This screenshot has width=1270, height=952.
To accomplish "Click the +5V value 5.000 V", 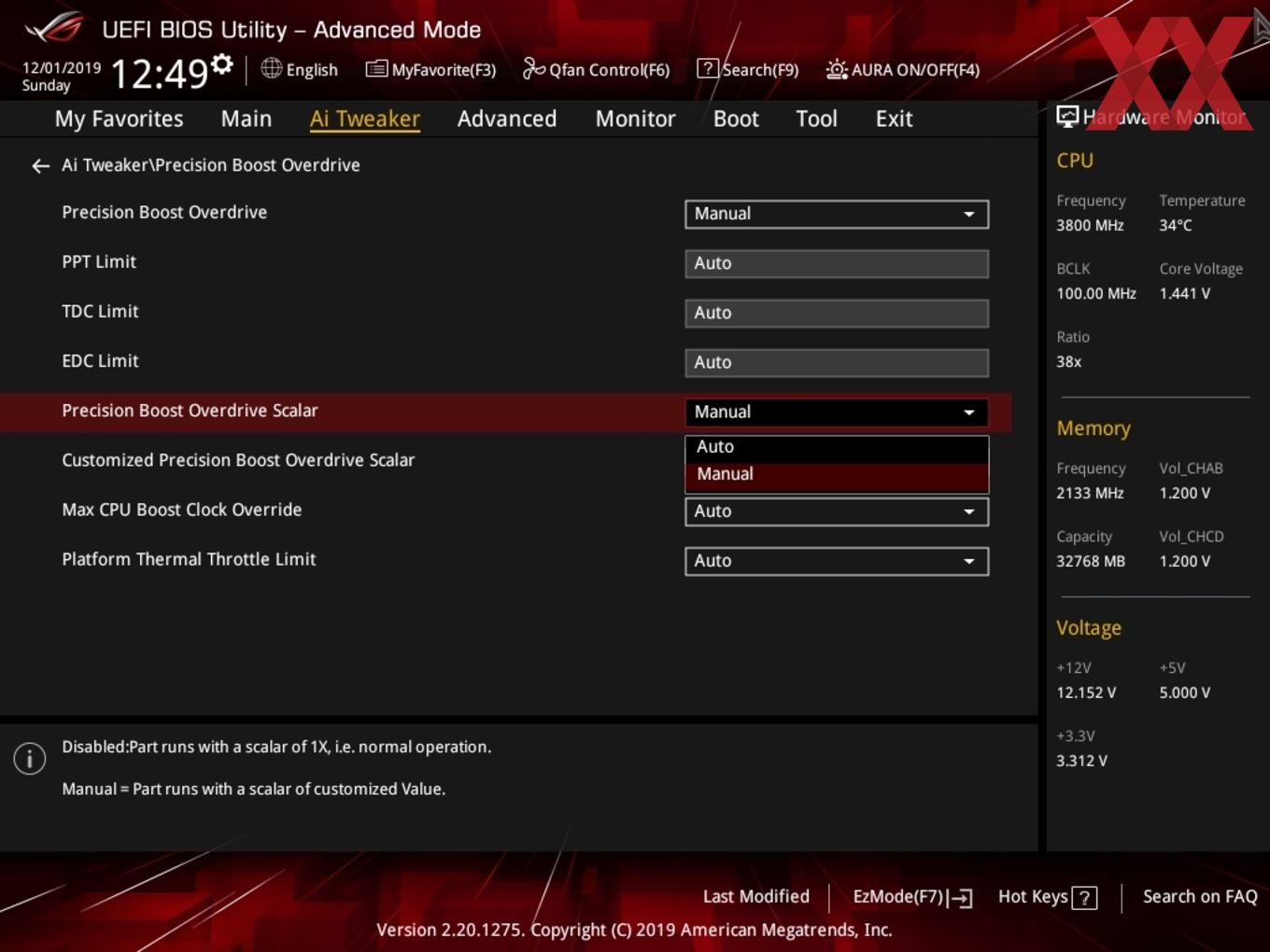I will point(1184,693).
